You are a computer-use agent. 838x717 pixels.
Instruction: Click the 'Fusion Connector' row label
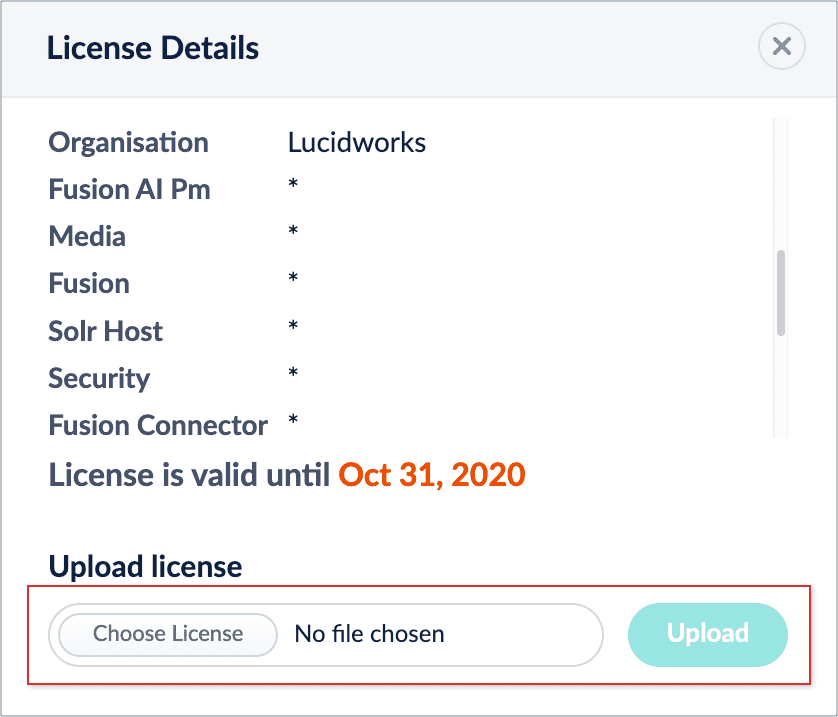point(158,425)
